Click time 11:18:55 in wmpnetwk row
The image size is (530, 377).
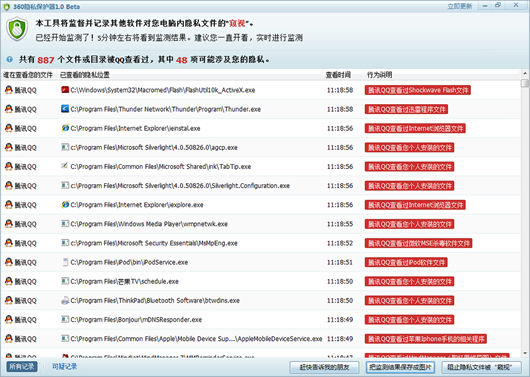pos(340,224)
